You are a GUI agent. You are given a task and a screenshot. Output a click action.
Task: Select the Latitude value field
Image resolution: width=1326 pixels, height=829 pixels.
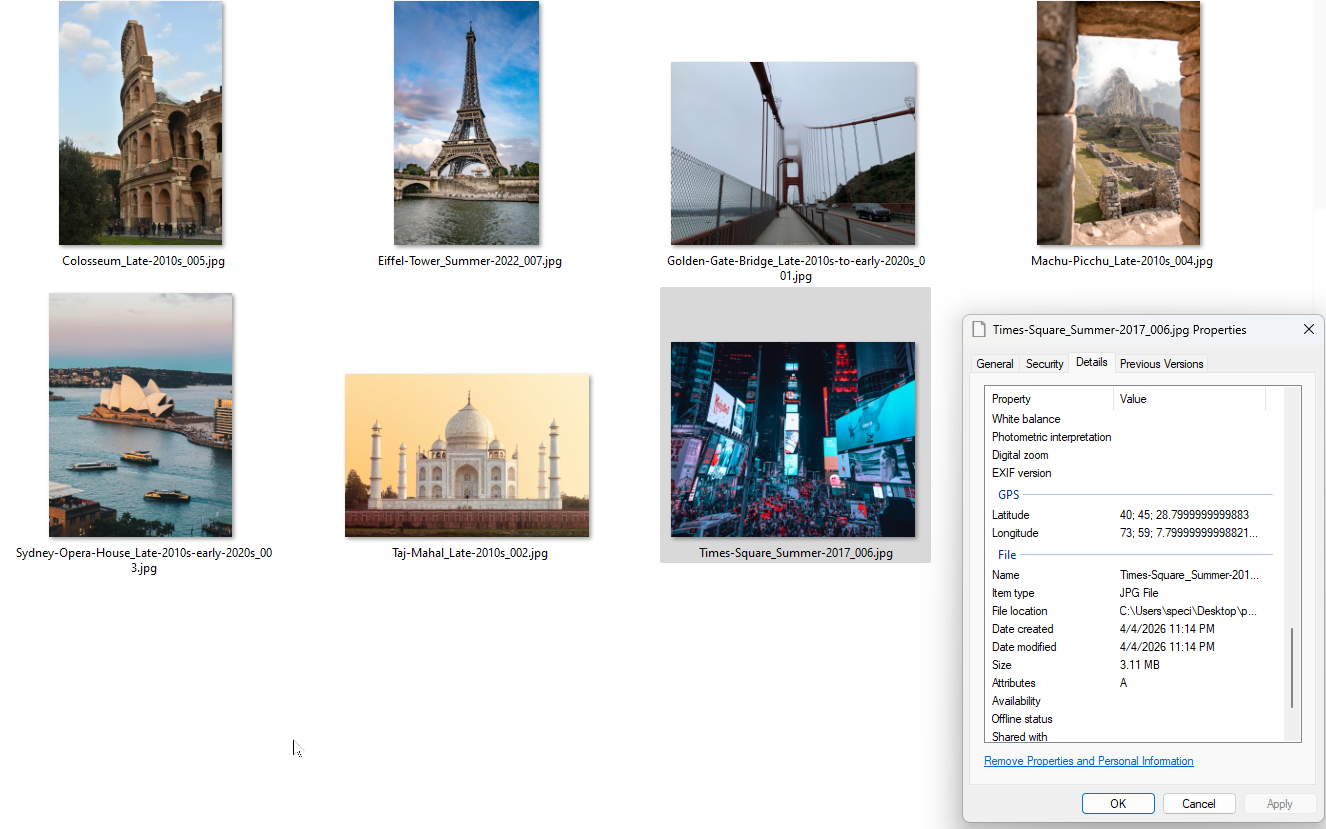pyautogui.click(x=1184, y=515)
